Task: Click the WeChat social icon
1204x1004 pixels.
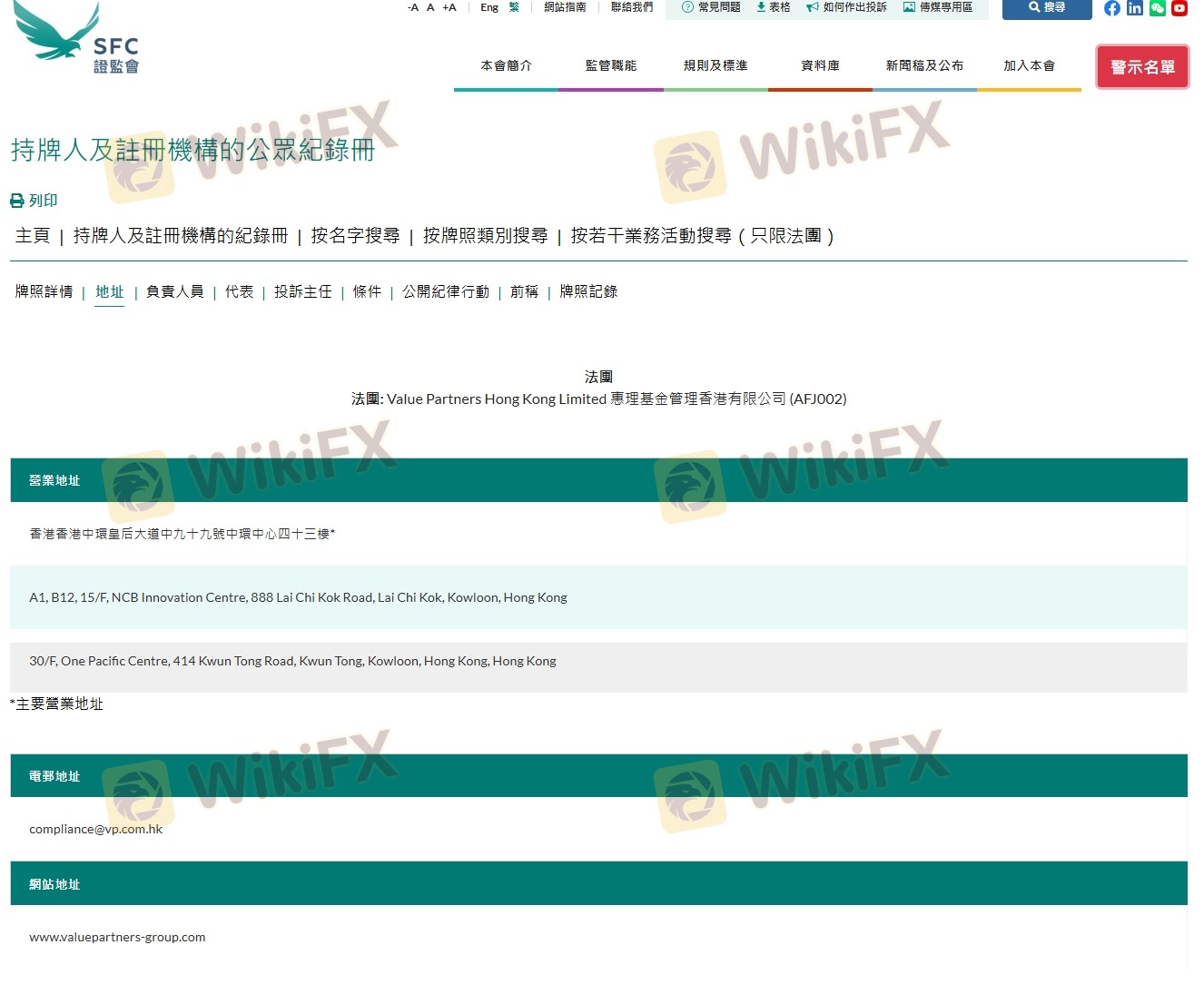Action: (1157, 8)
